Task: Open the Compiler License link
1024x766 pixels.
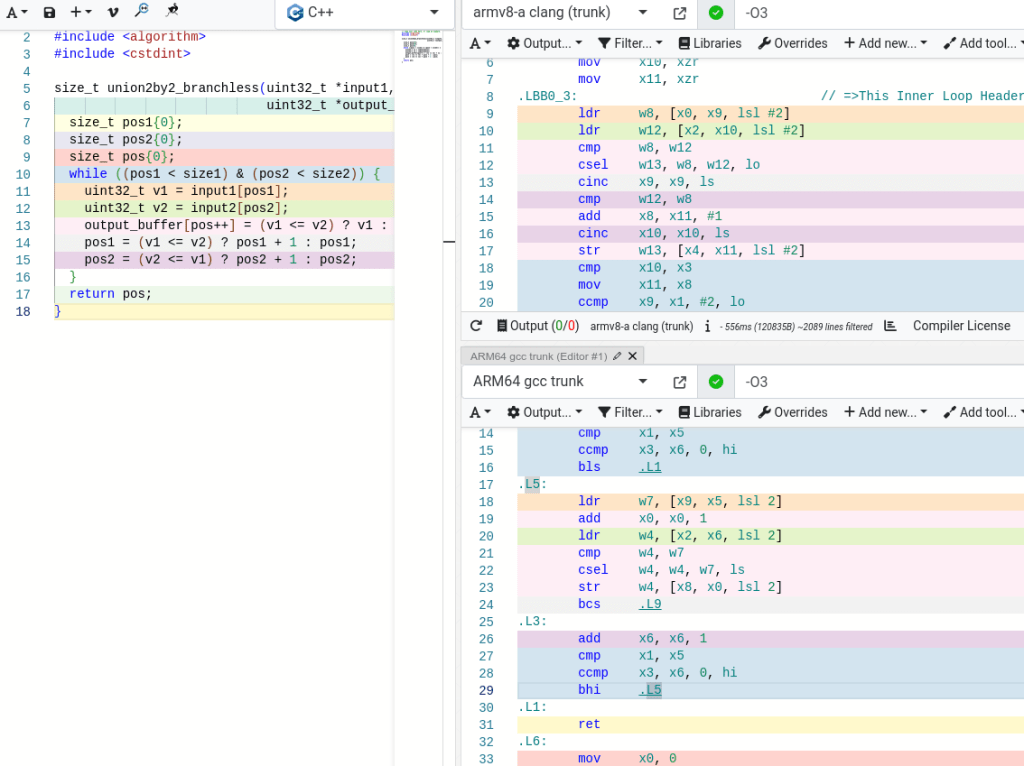Action: (x=961, y=326)
